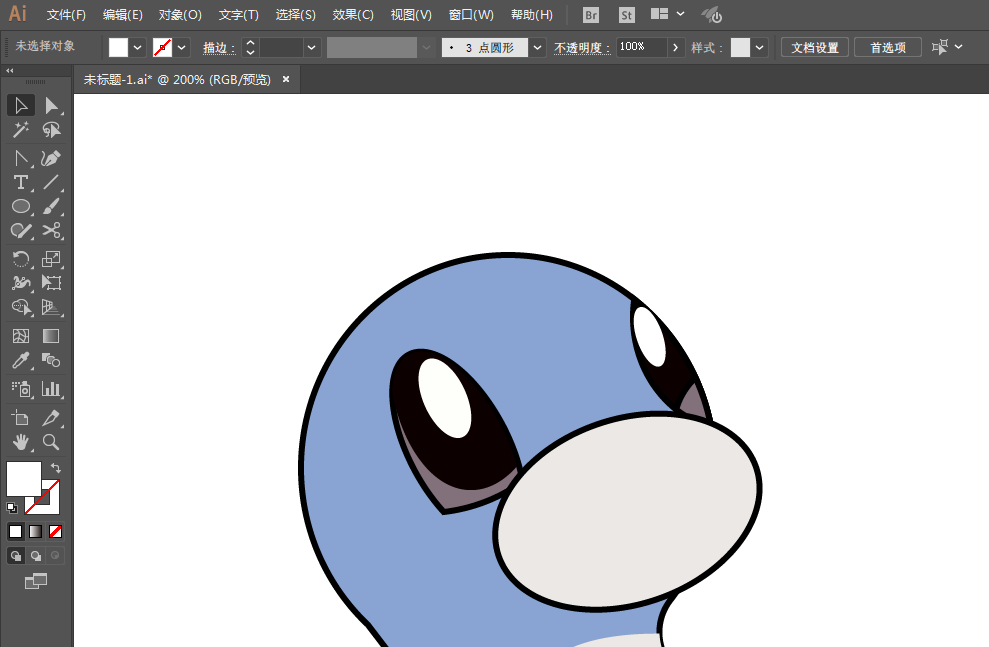
Task: Enable Draw Inside mode
Action: pyautogui.click(x=56, y=556)
